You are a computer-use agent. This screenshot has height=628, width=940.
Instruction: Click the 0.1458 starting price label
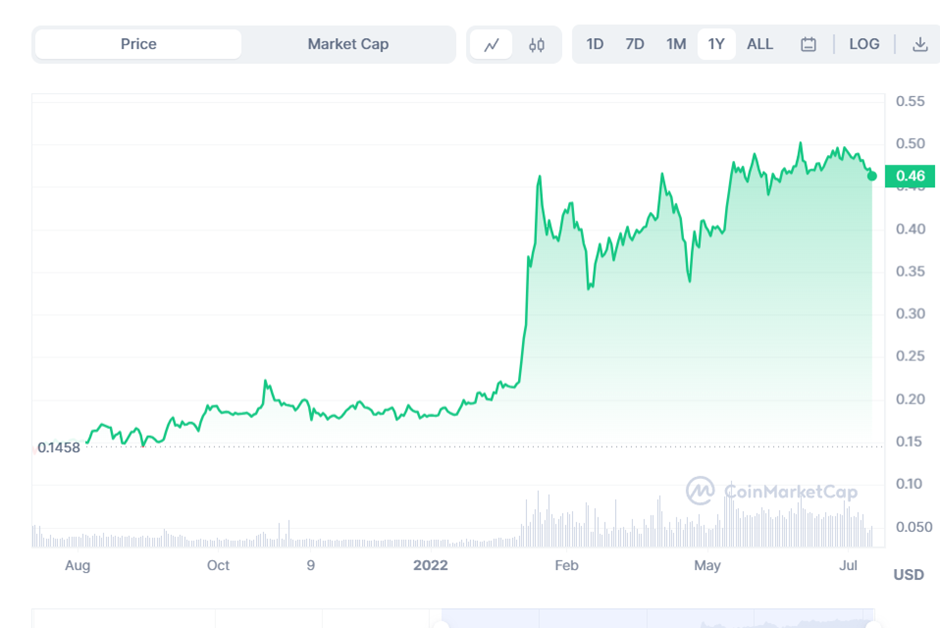(59, 447)
